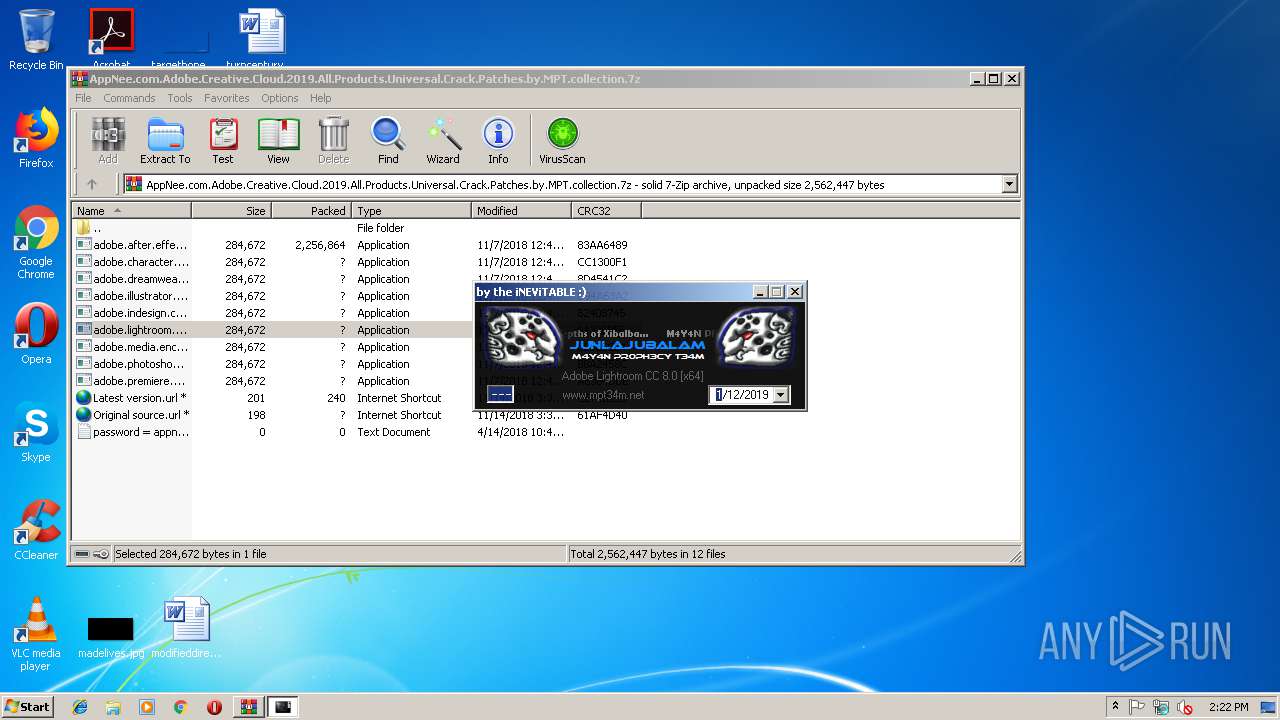Screen dimensions: 1280x720
Task: Select the Original source.url entry
Action: (131, 415)
